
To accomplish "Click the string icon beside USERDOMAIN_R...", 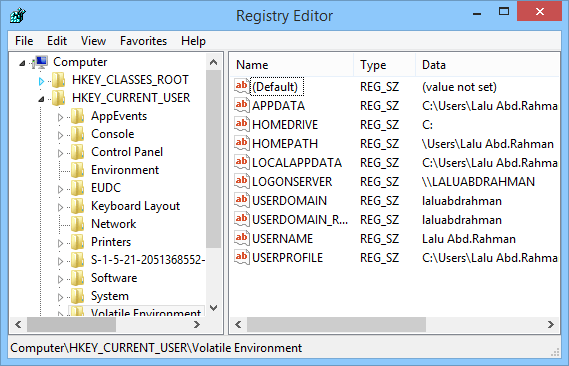I will [242, 219].
